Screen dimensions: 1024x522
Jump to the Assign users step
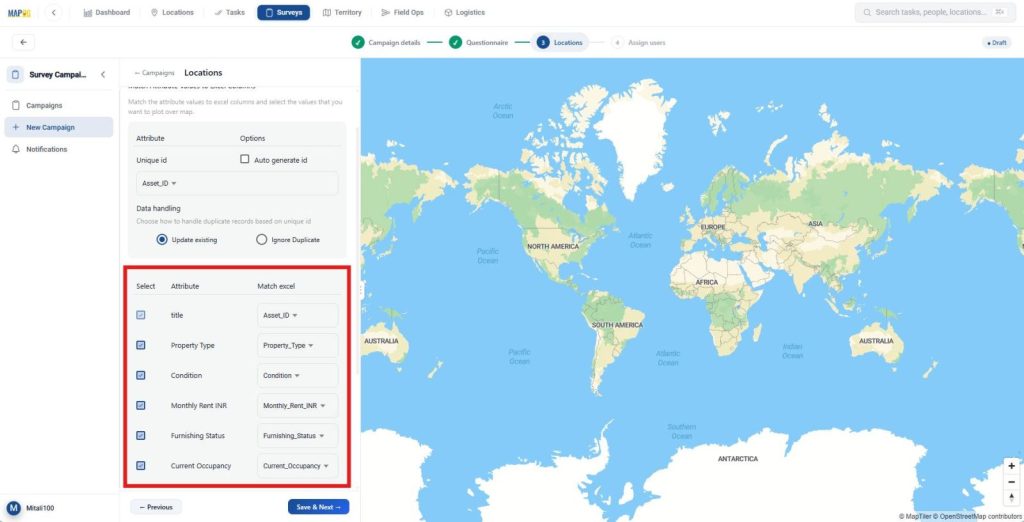(x=639, y=42)
